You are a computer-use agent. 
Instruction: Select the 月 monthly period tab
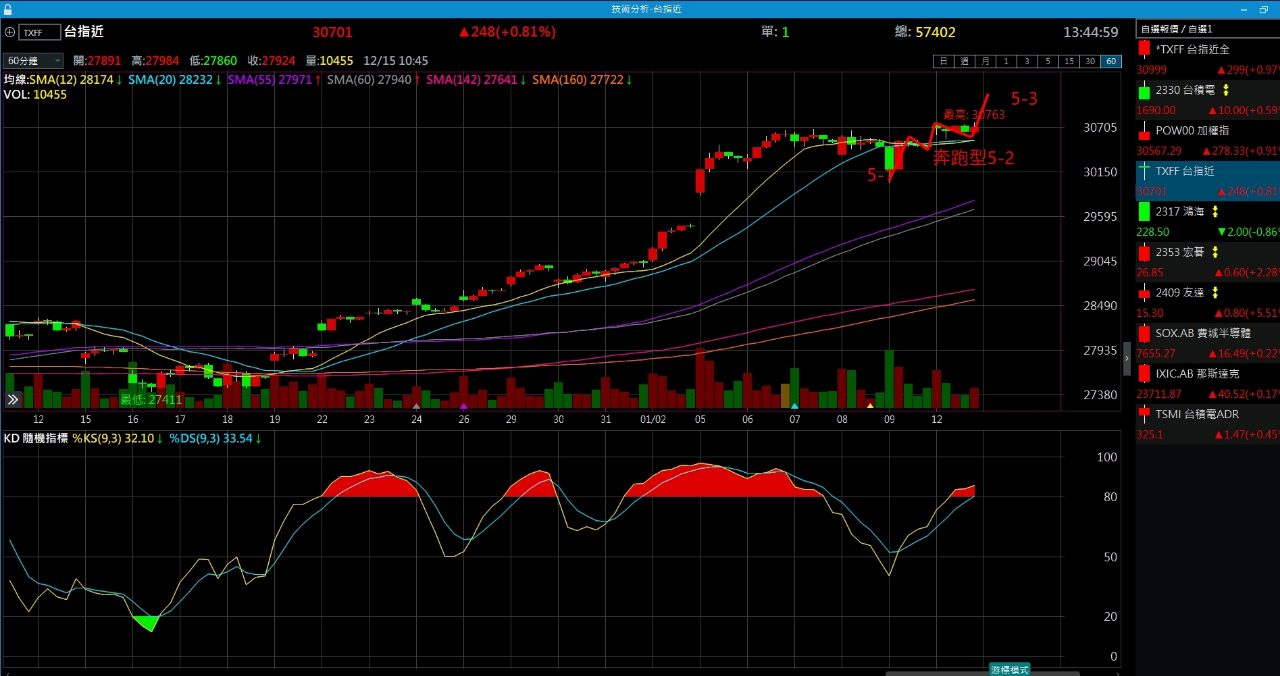coord(985,61)
